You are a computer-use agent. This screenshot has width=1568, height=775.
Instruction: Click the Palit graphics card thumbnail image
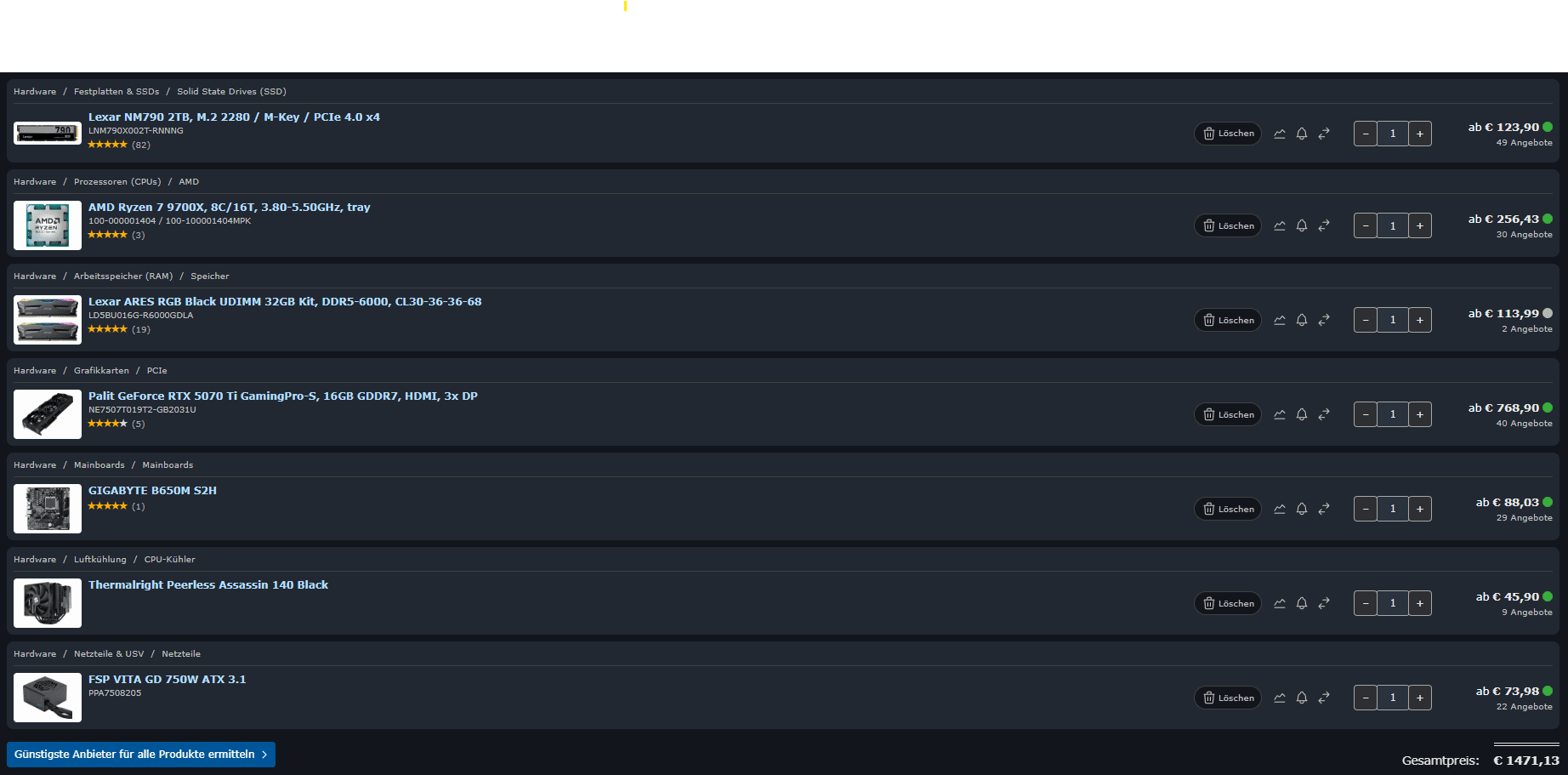(x=48, y=414)
